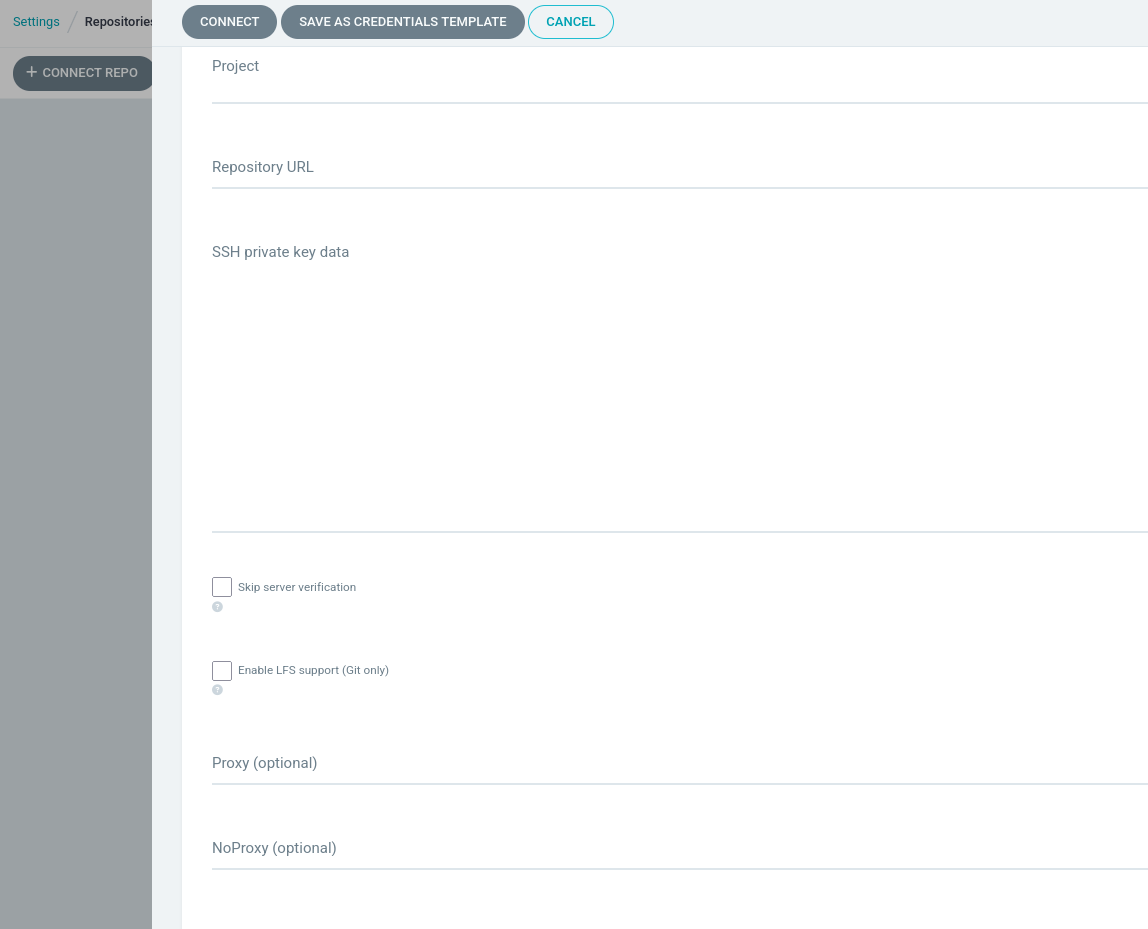Viewport: 1148px width, 929px height.
Task: Click the 'Skip server verification' label text
Action: point(297,587)
